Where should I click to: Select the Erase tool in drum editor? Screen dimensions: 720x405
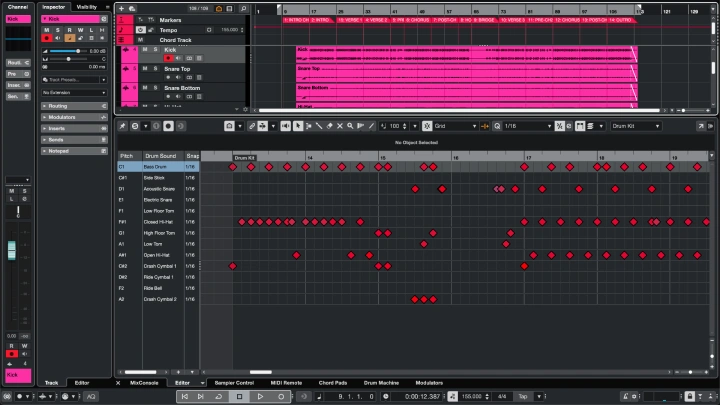(329, 126)
